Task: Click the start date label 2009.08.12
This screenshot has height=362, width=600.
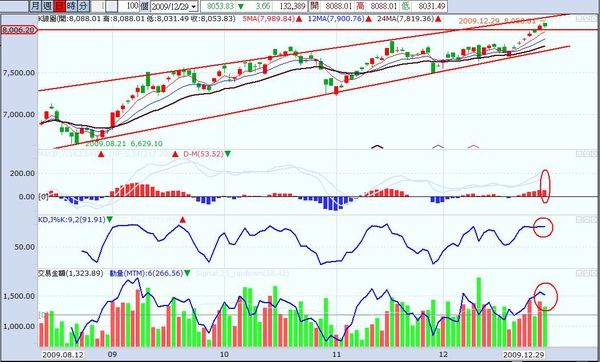Action: pos(63,355)
